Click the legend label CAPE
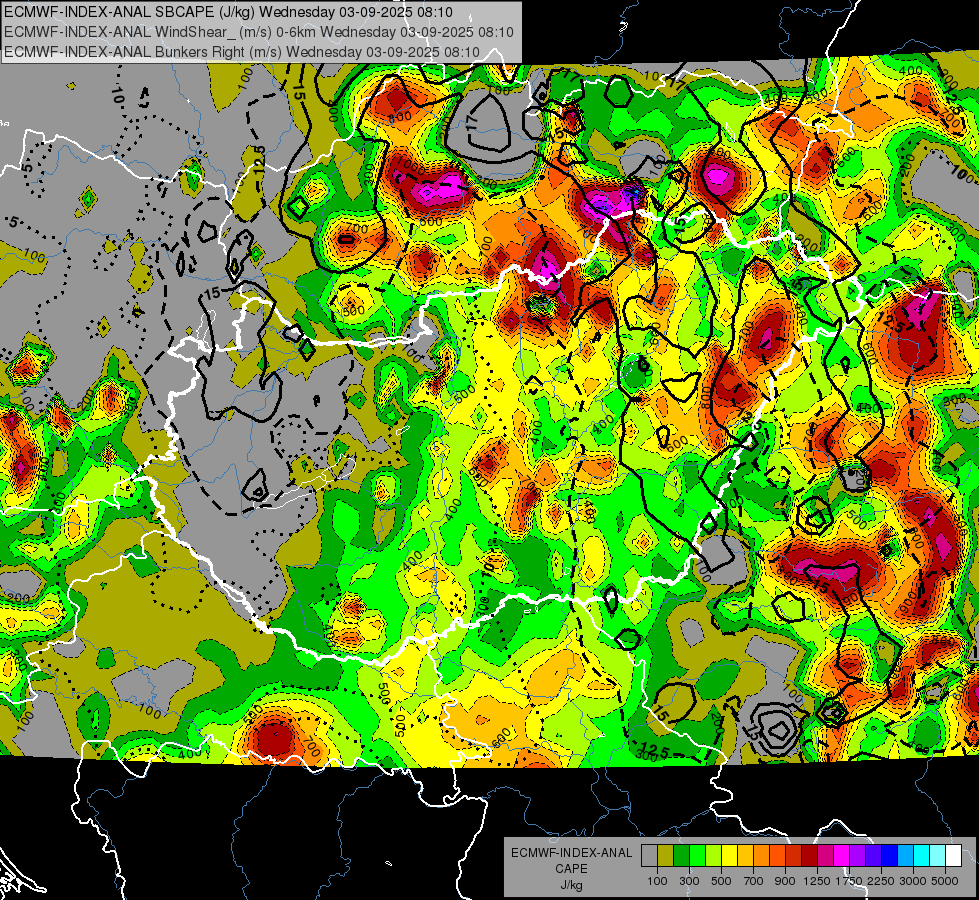 [x=571, y=868]
